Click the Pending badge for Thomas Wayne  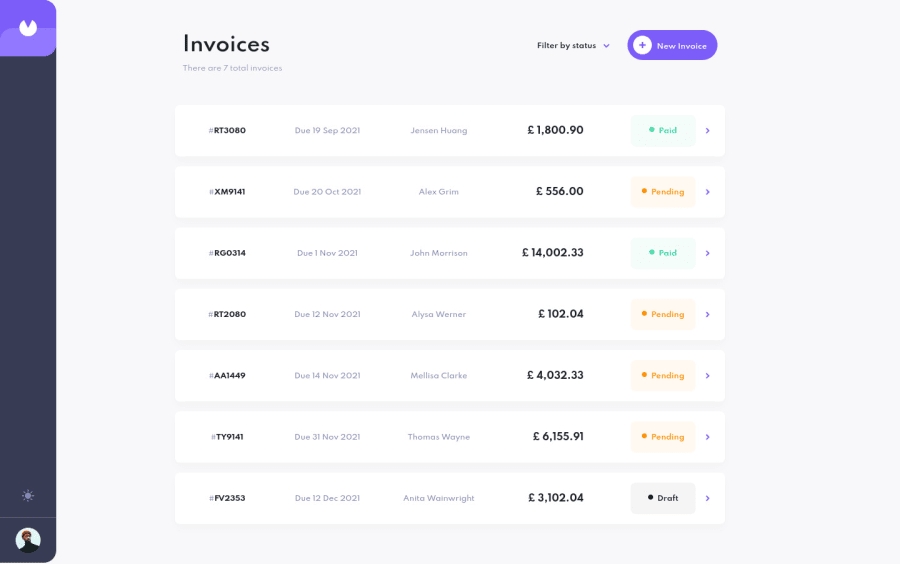point(663,437)
